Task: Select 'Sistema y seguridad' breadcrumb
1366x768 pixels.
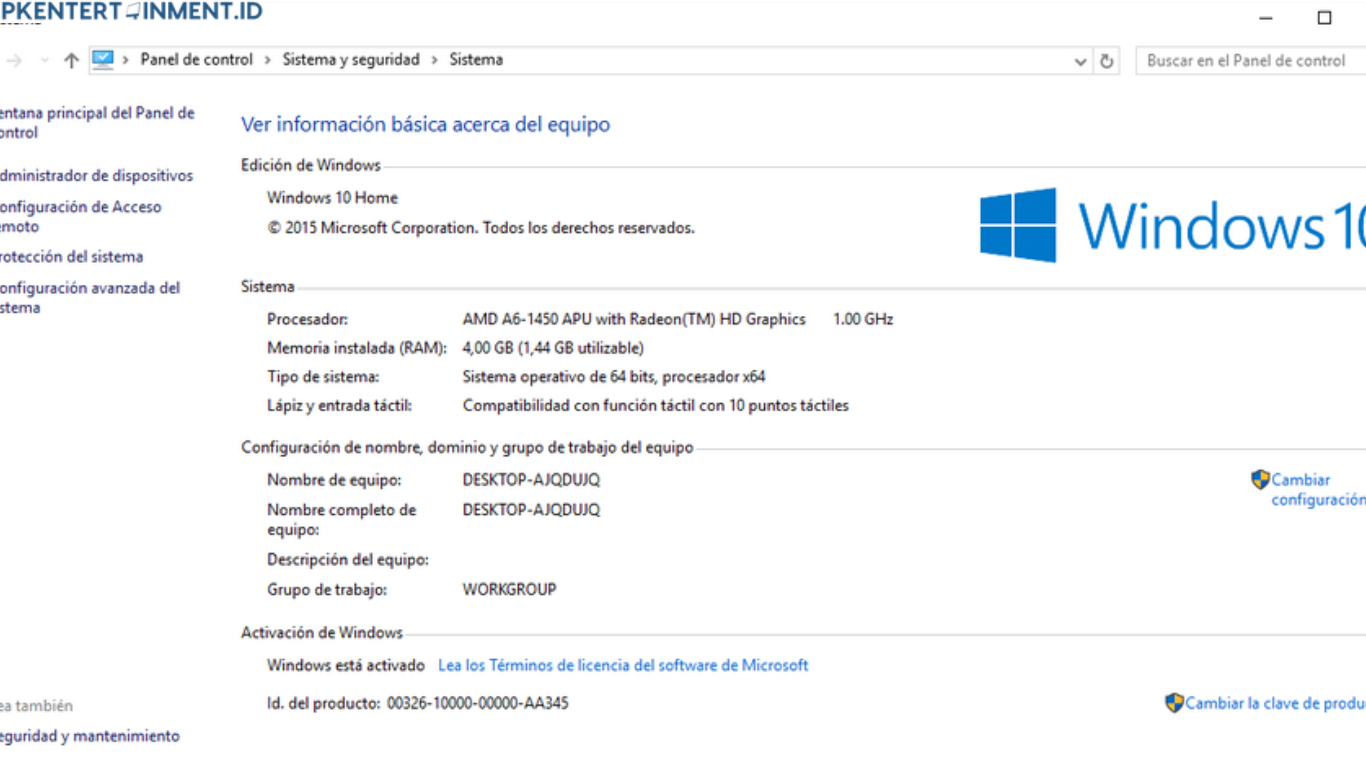Action: pyautogui.click(x=351, y=60)
